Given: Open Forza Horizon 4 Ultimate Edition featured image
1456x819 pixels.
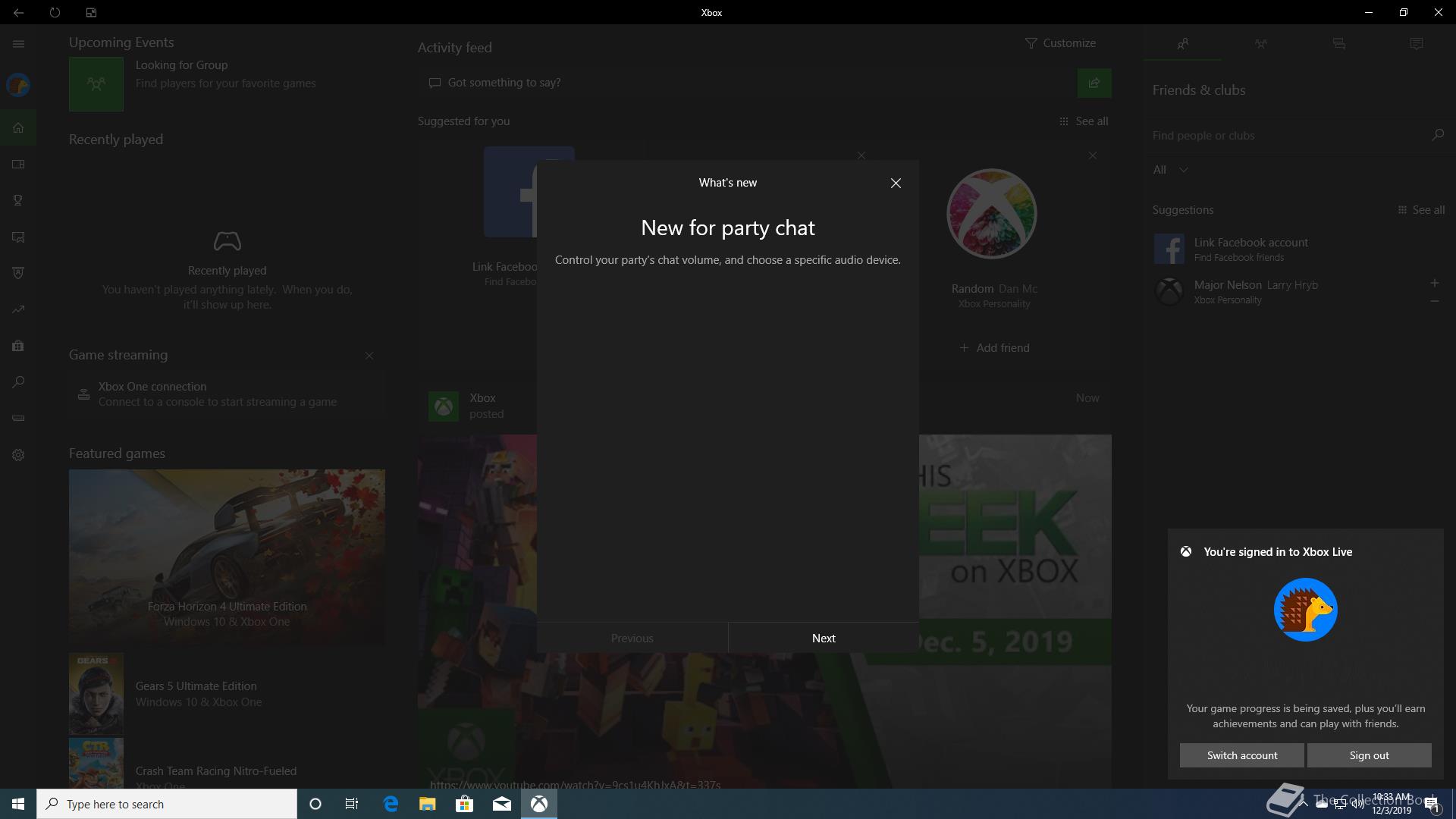Looking at the screenshot, I should point(227,557).
